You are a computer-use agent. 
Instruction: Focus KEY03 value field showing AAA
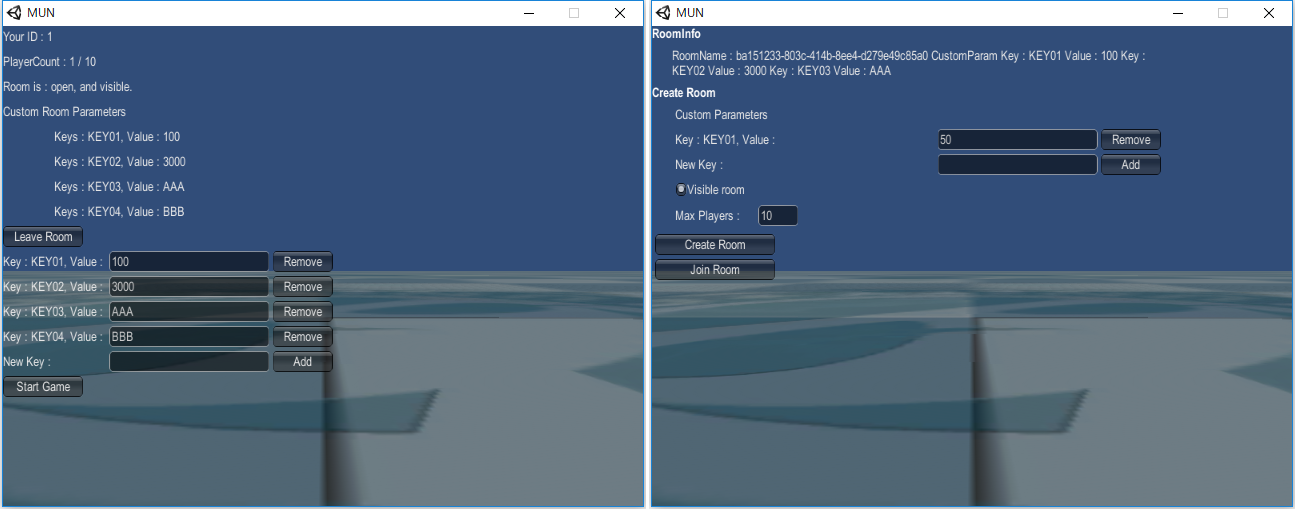pos(189,312)
